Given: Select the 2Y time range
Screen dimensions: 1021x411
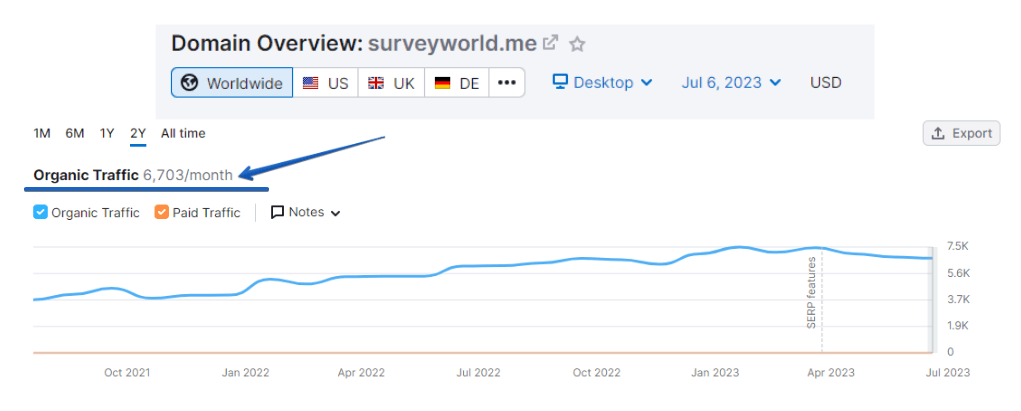Looking at the screenshot, I should pyautogui.click(x=138, y=134).
